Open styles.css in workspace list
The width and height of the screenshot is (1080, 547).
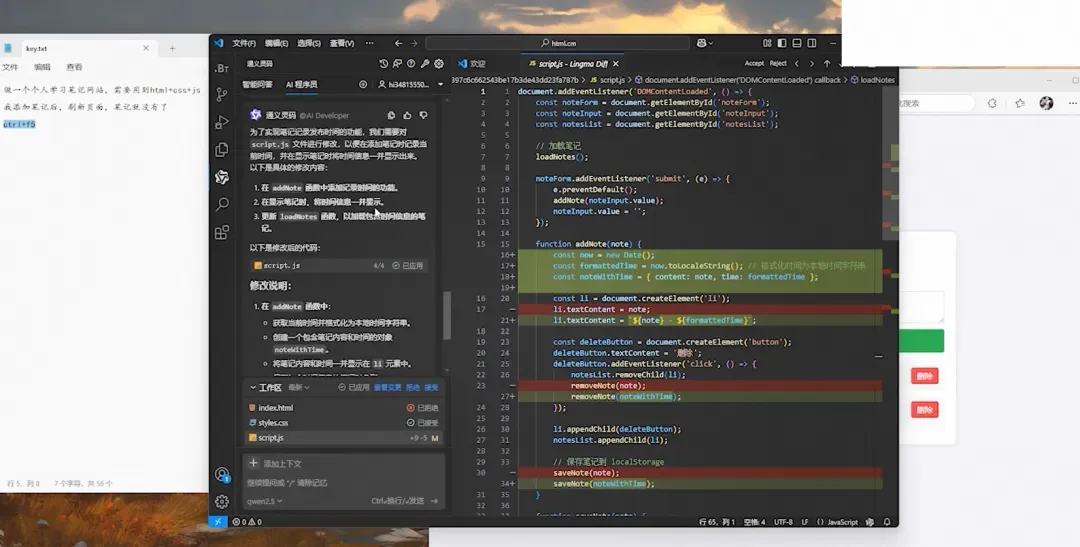pyautogui.click(x=343, y=422)
